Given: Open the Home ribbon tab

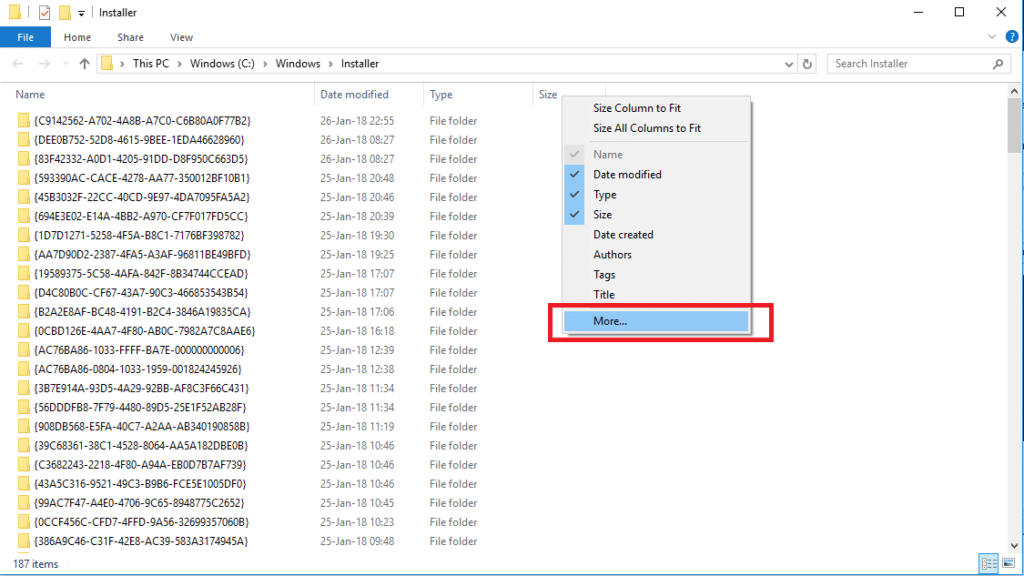Looking at the screenshot, I should [77, 37].
